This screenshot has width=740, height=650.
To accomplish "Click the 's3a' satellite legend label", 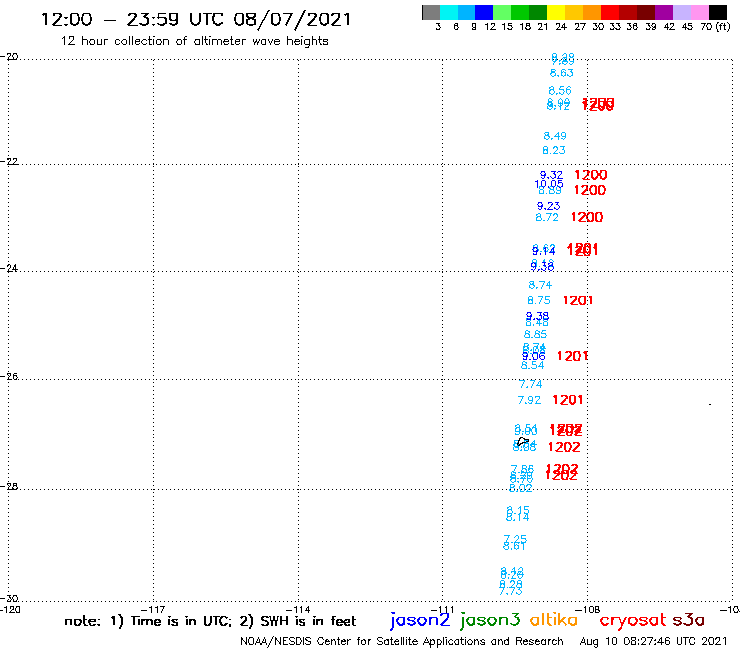I will 688,620.
